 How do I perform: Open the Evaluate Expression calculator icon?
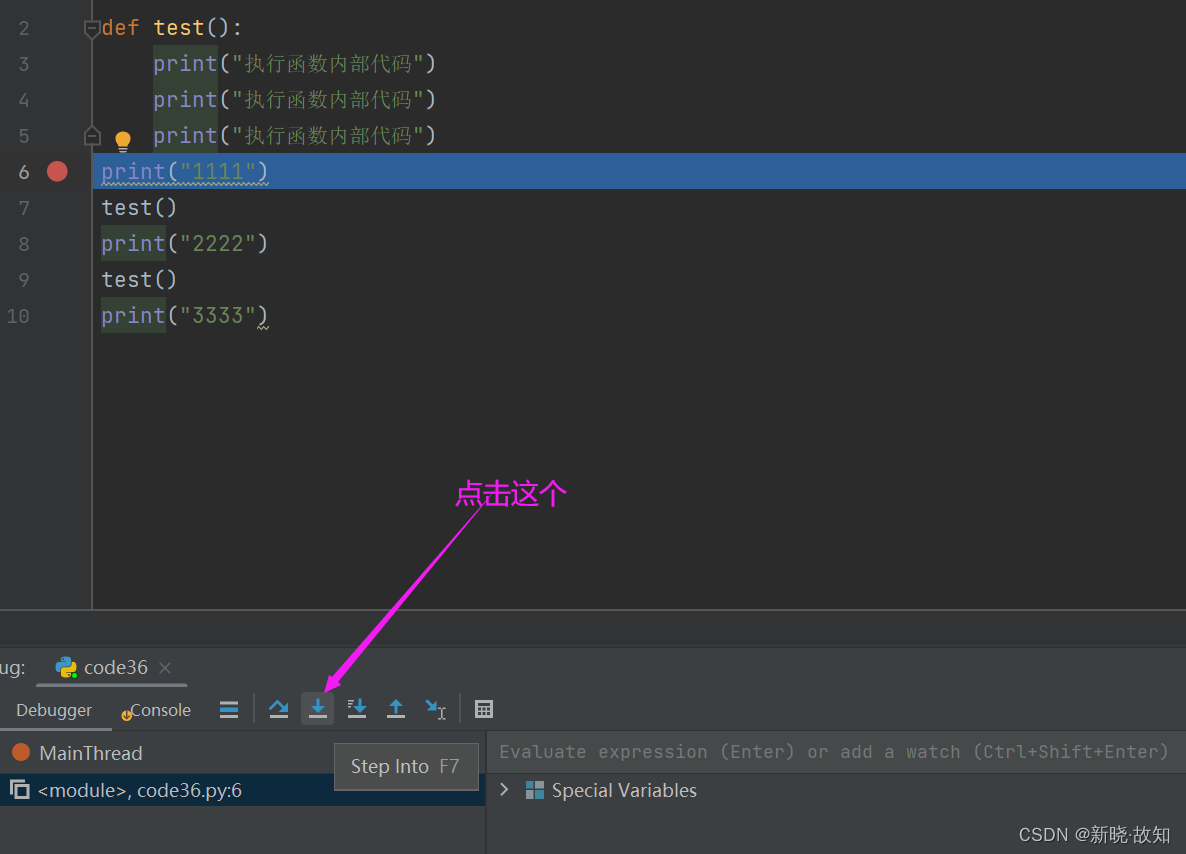[484, 709]
